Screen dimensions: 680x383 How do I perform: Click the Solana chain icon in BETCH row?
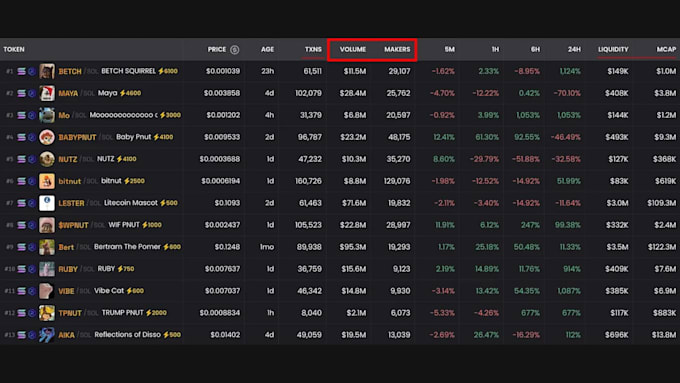(21, 71)
